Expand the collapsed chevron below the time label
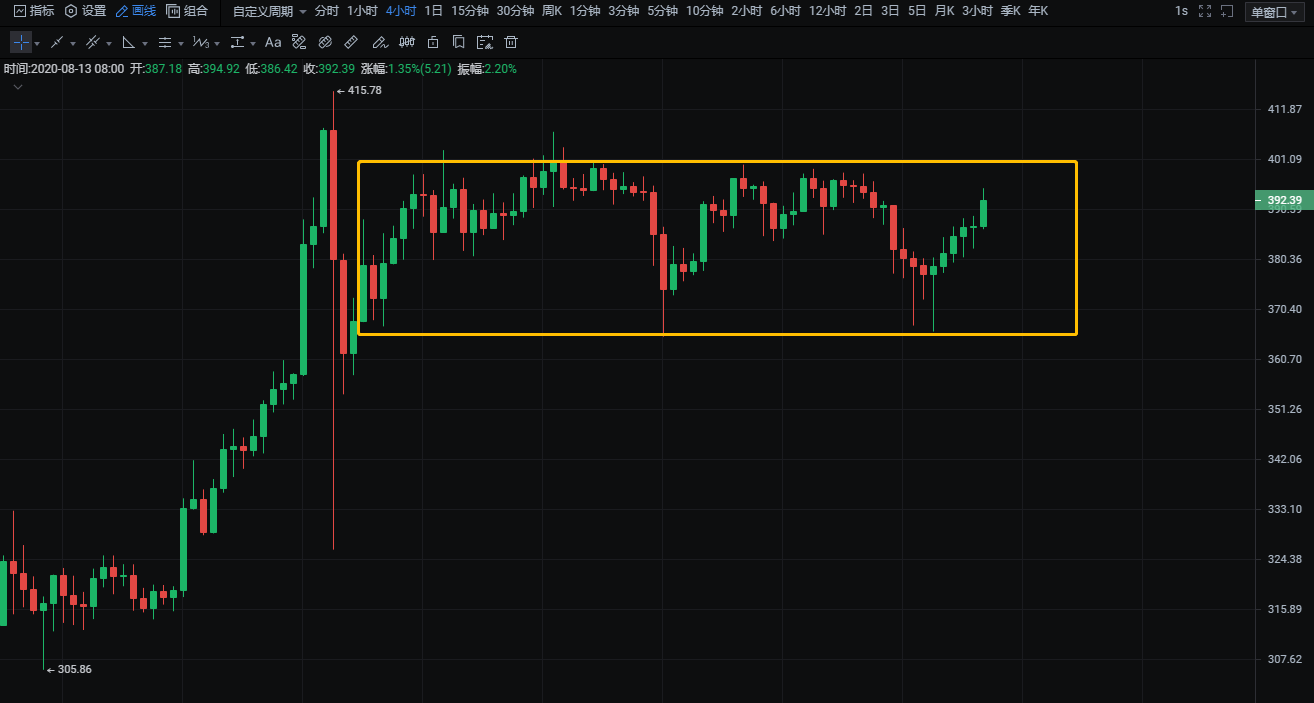Screen dimensions: 1314x703 click(18, 88)
